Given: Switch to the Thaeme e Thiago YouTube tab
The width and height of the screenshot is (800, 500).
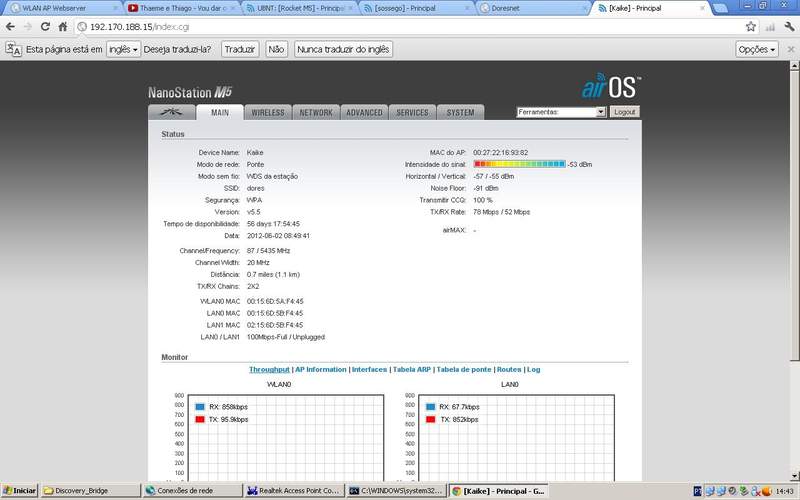Looking at the screenshot, I should [x=181, y=8].
